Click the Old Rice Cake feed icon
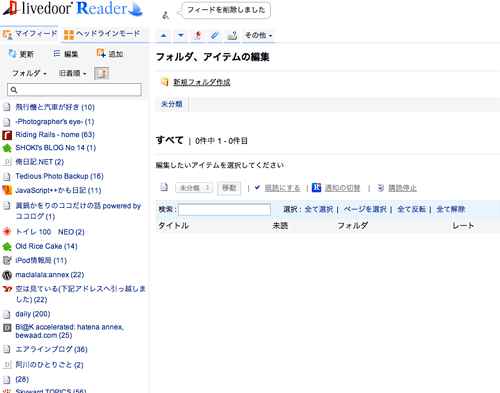Image resolution: width=500 pixels, height=393 pixels. tap(7, 246)
